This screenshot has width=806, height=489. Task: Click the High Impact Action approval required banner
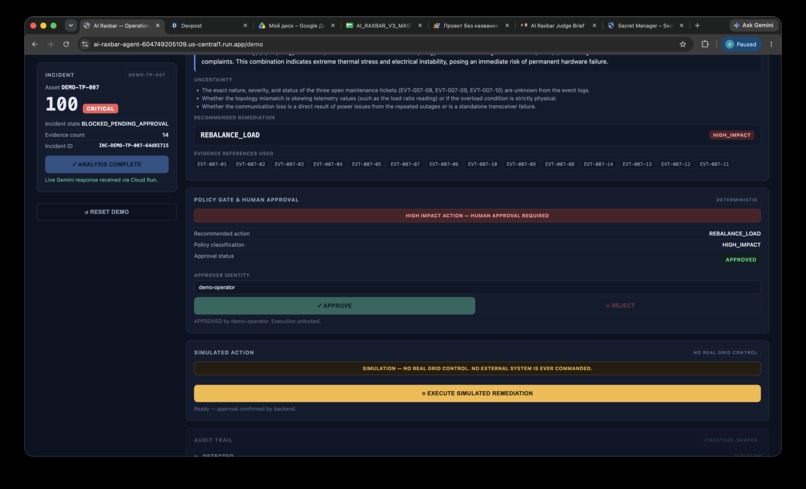coord(477,216)
